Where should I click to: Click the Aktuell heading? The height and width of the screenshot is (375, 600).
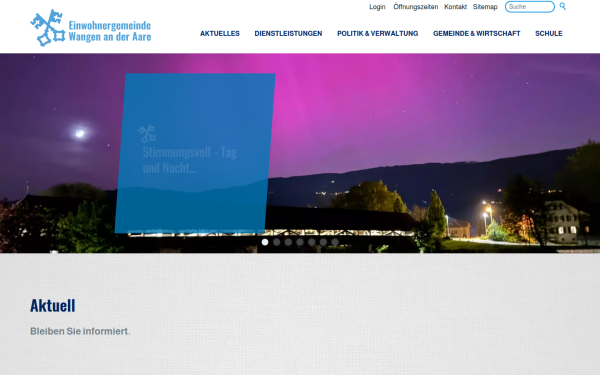tap(53, 306)
